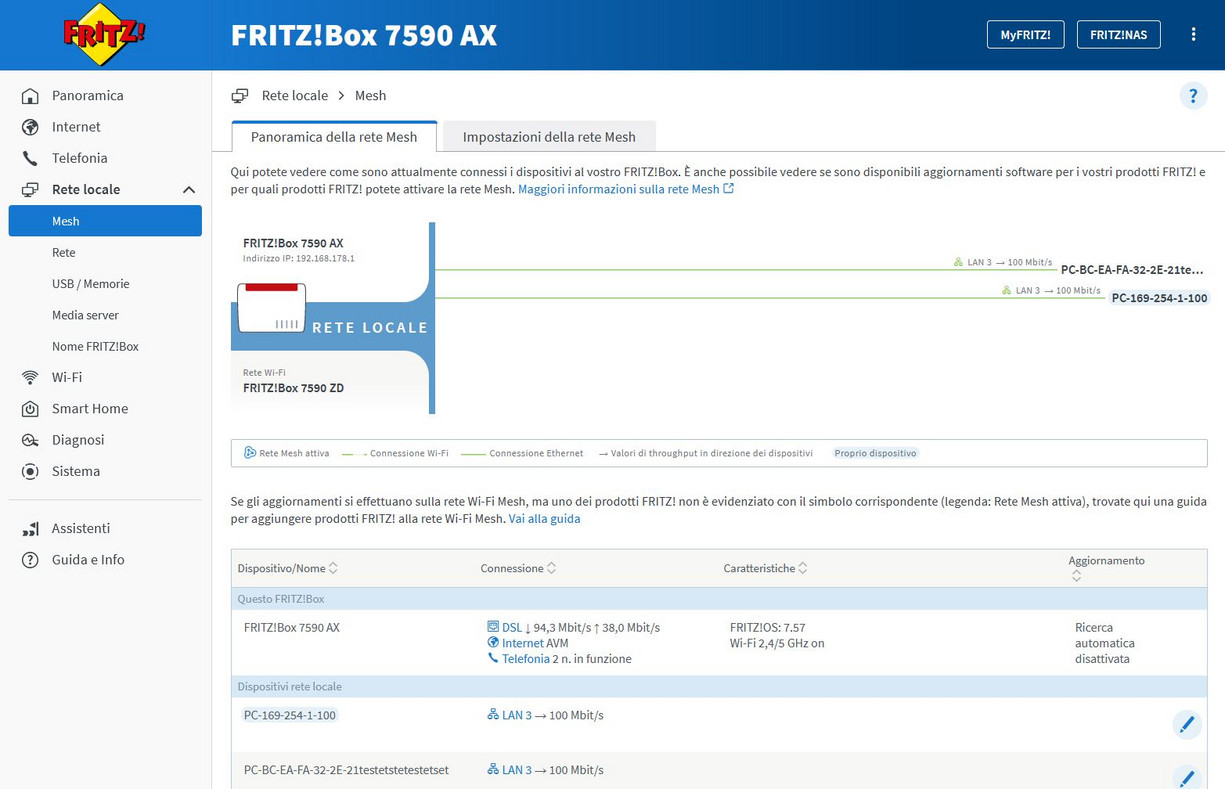1225x789 pixels.
Task: Click the FRITZ!Box 7590 AX name in the table
Action: (292, 628)
